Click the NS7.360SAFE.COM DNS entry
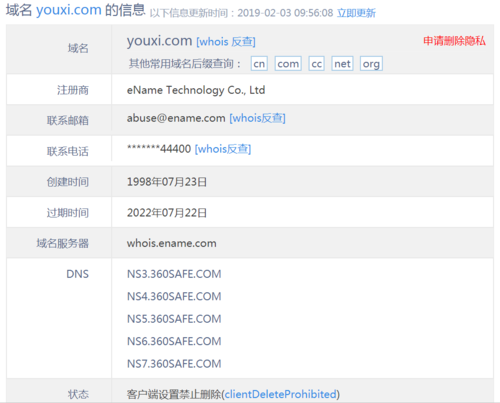The height and width of the screenshot is (403, 500). click(x=174, y=364)
